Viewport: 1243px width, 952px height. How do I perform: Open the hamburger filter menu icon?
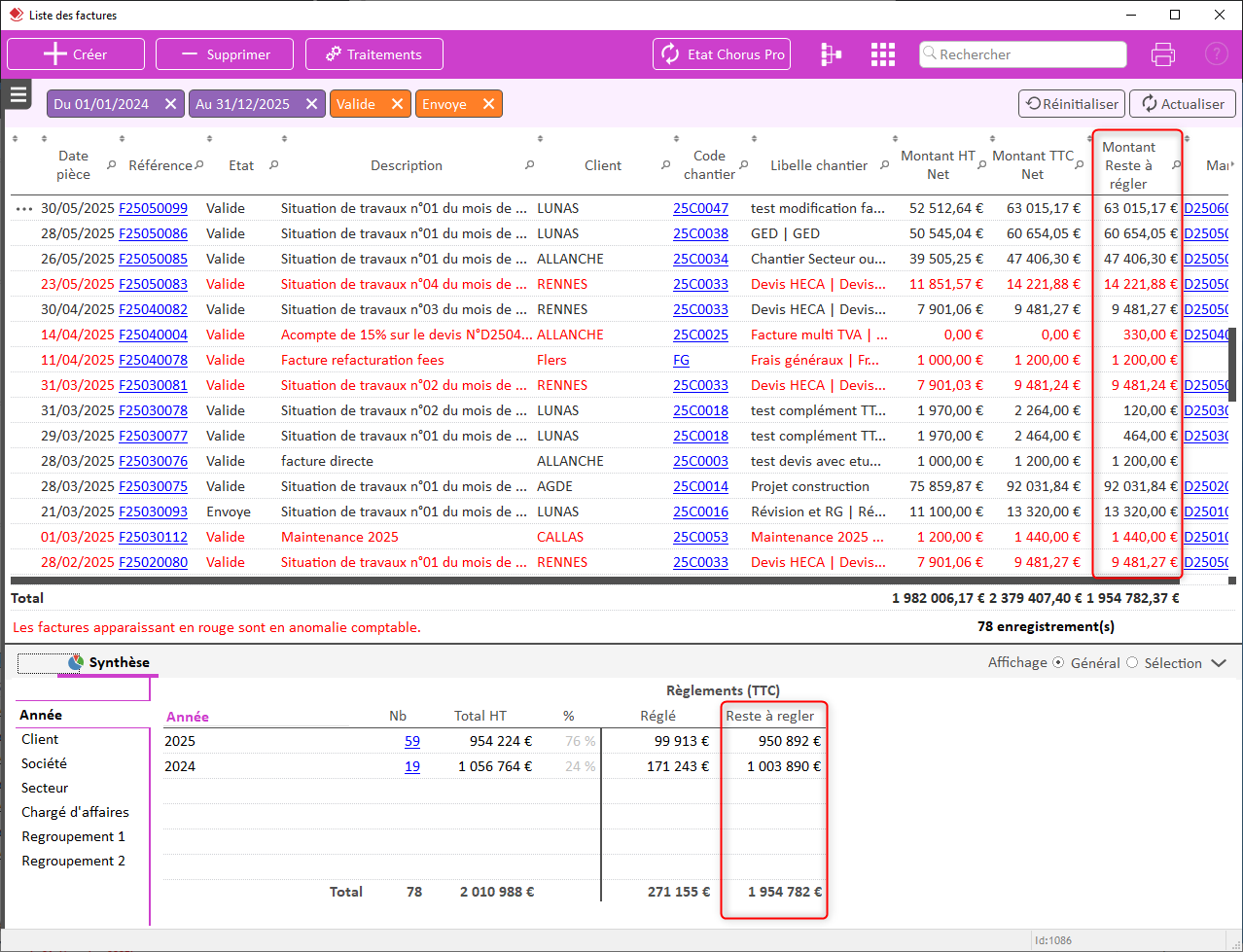click(x=18, y=93)
